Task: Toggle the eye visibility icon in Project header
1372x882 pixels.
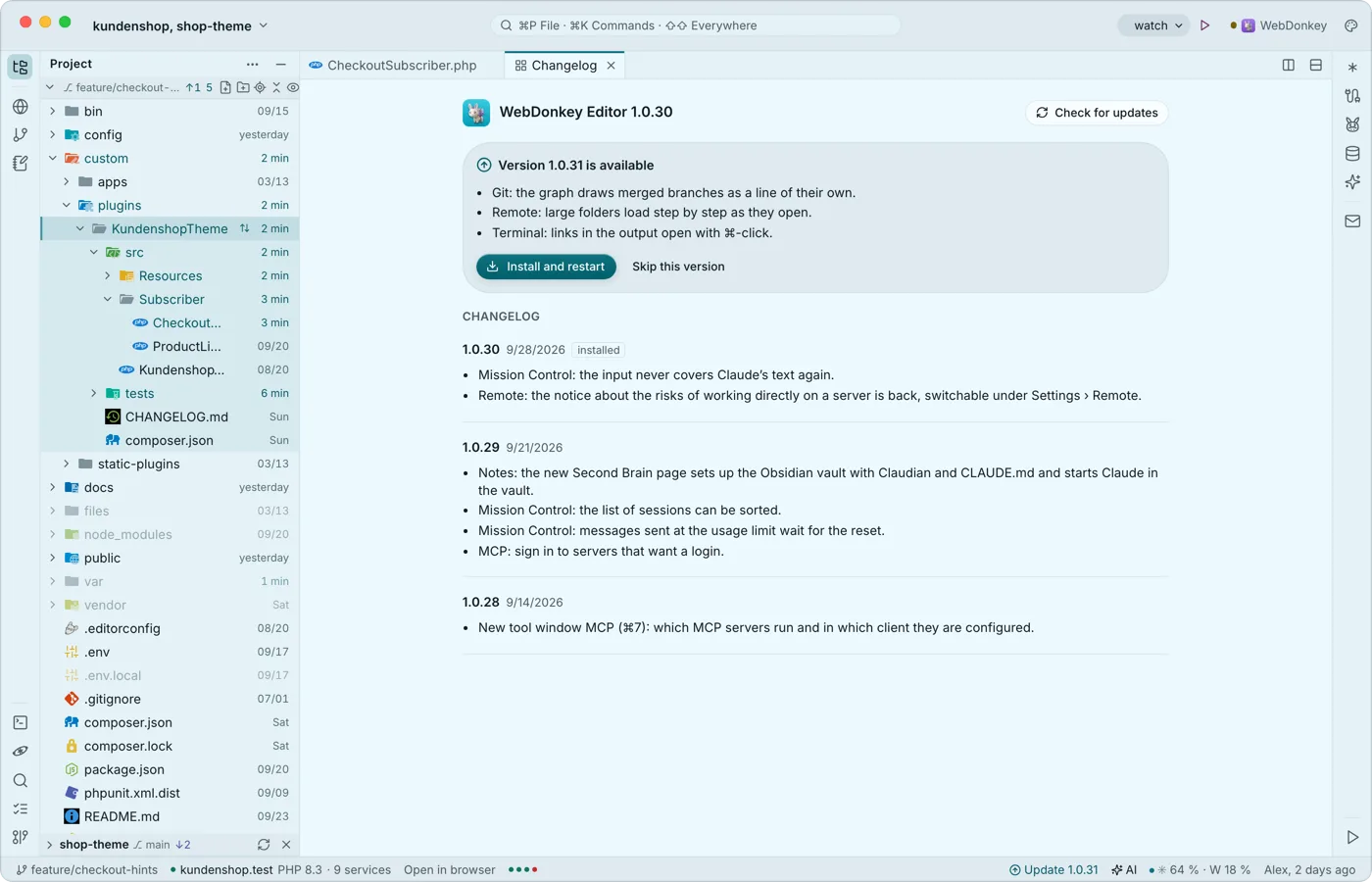Action: click(292, 87)
